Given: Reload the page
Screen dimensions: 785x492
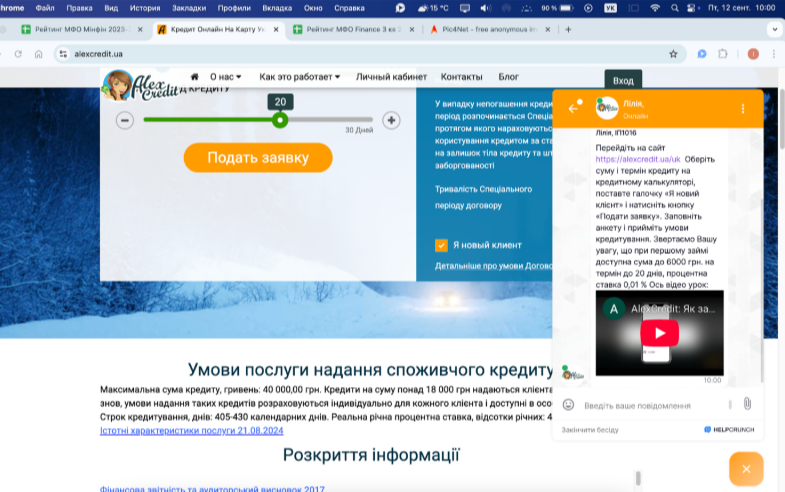Looking at the screenshot, I should [x=18, y=54].
